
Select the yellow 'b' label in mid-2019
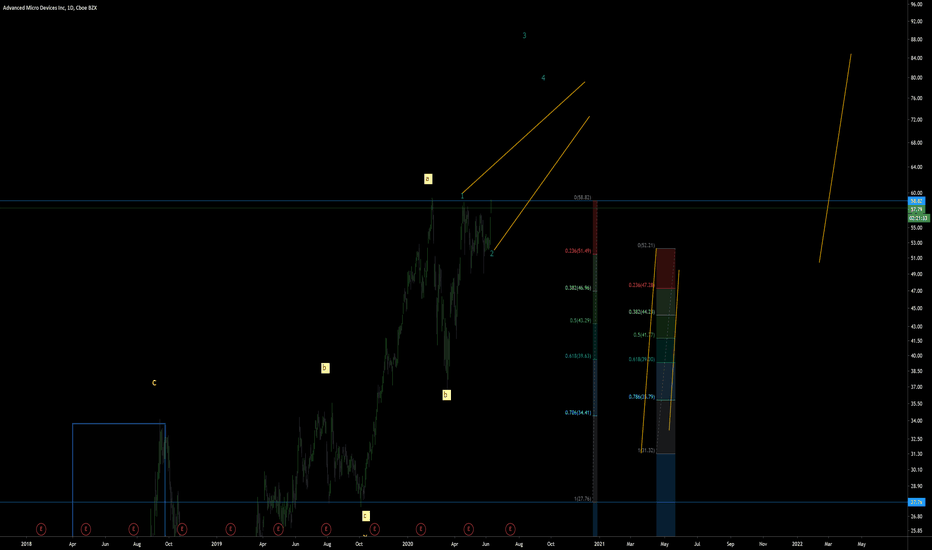tap(325, 368)
